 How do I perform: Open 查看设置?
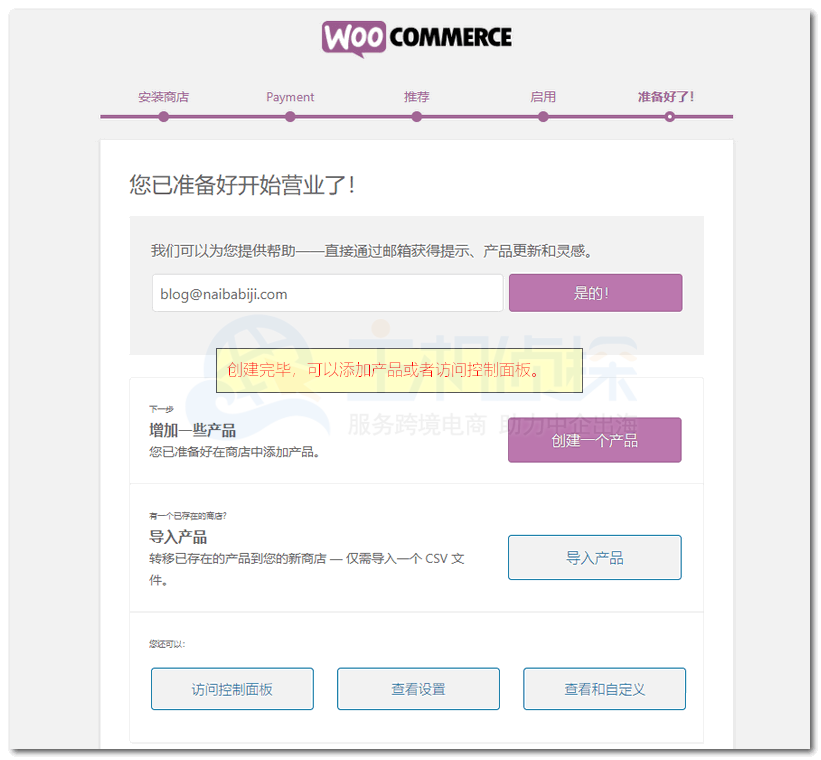click(418, 689)
